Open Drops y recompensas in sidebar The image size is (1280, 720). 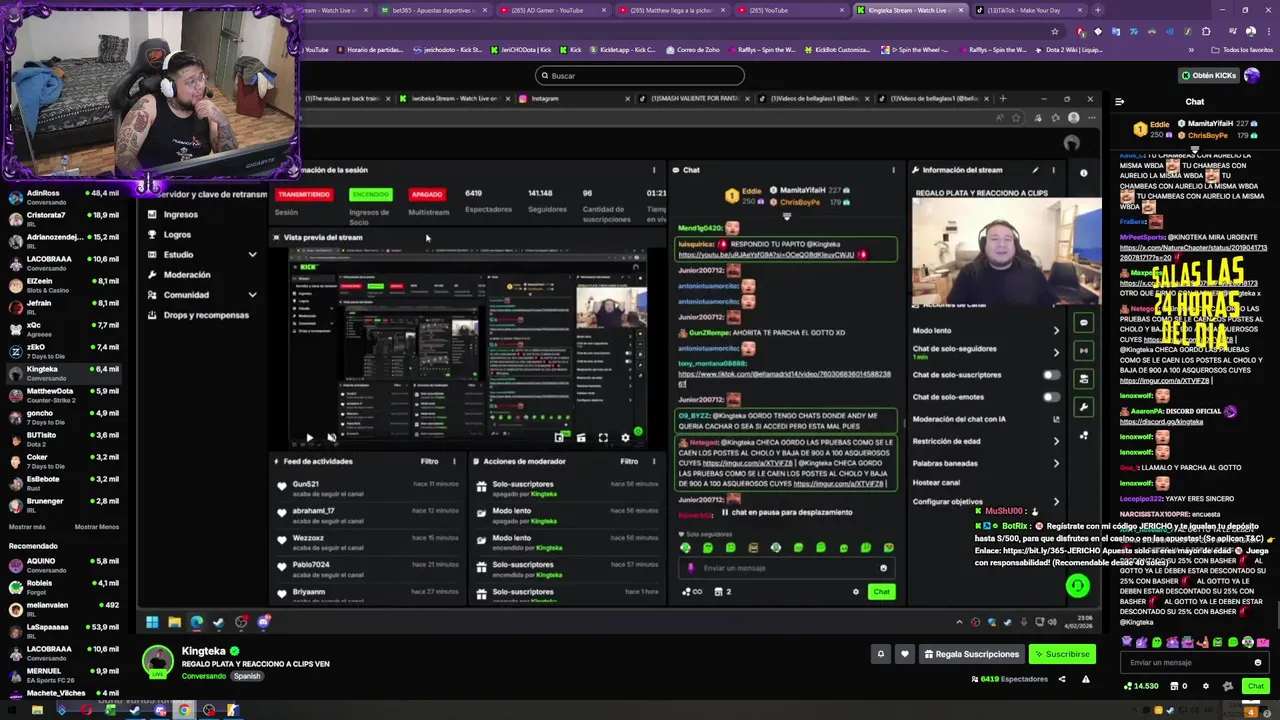[206, 315]
